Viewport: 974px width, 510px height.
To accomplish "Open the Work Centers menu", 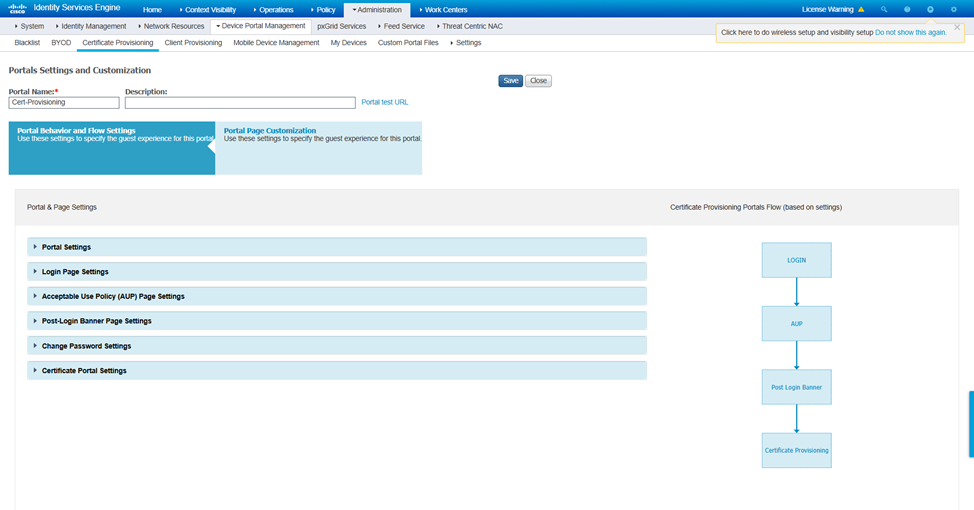I will tap(444, 10).
